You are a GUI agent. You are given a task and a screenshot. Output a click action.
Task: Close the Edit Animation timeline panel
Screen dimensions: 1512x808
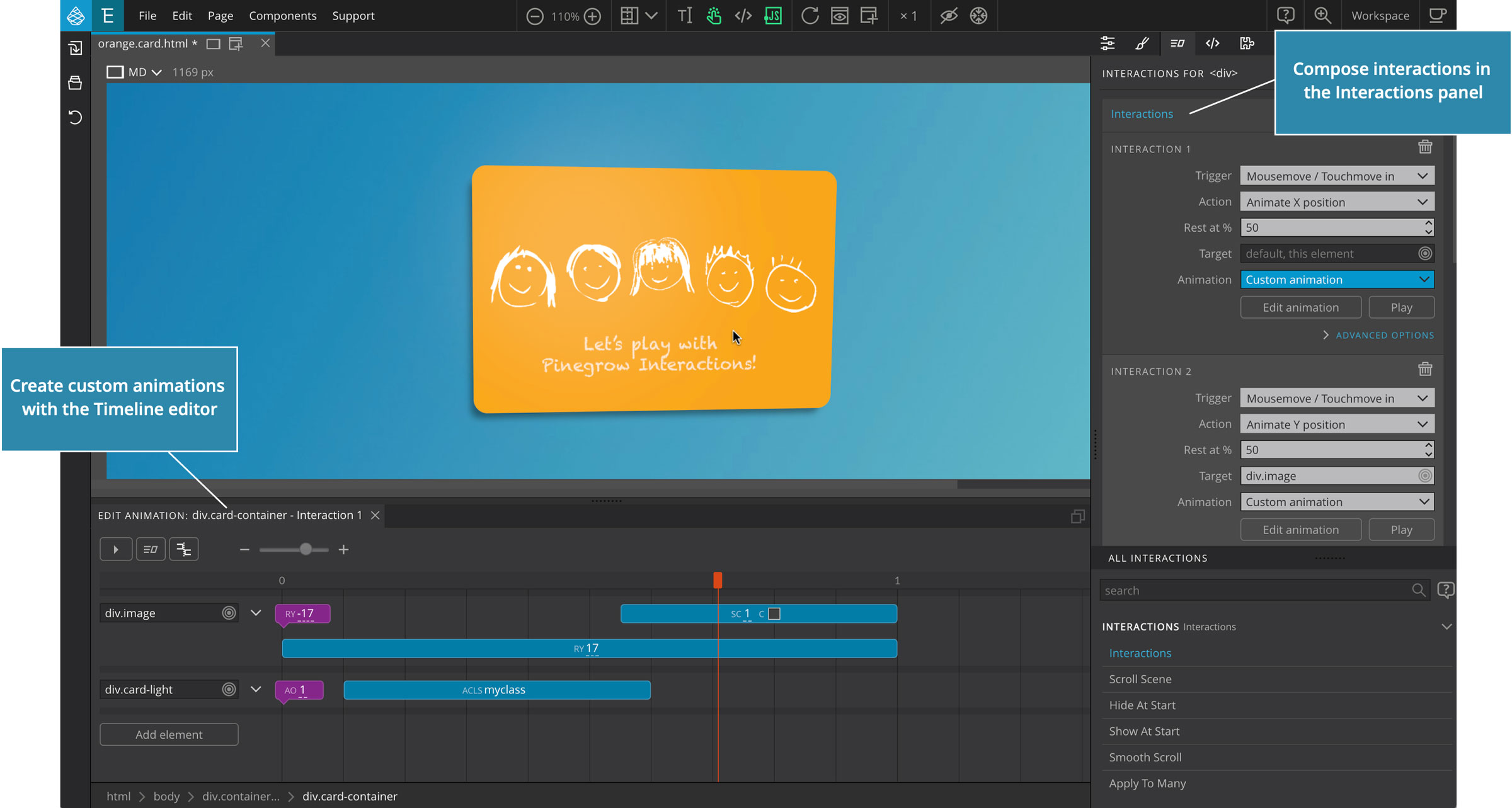click(375, 515)
